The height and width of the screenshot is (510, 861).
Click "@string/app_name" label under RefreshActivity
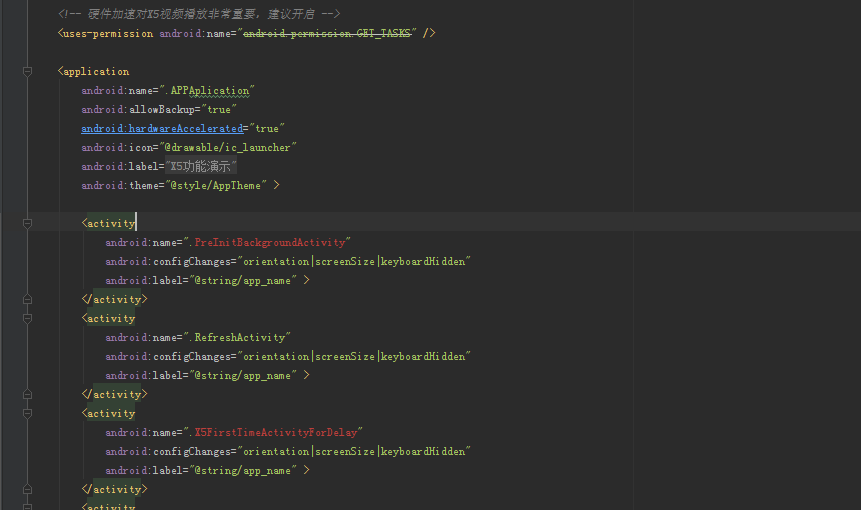(x=243, y=376)
